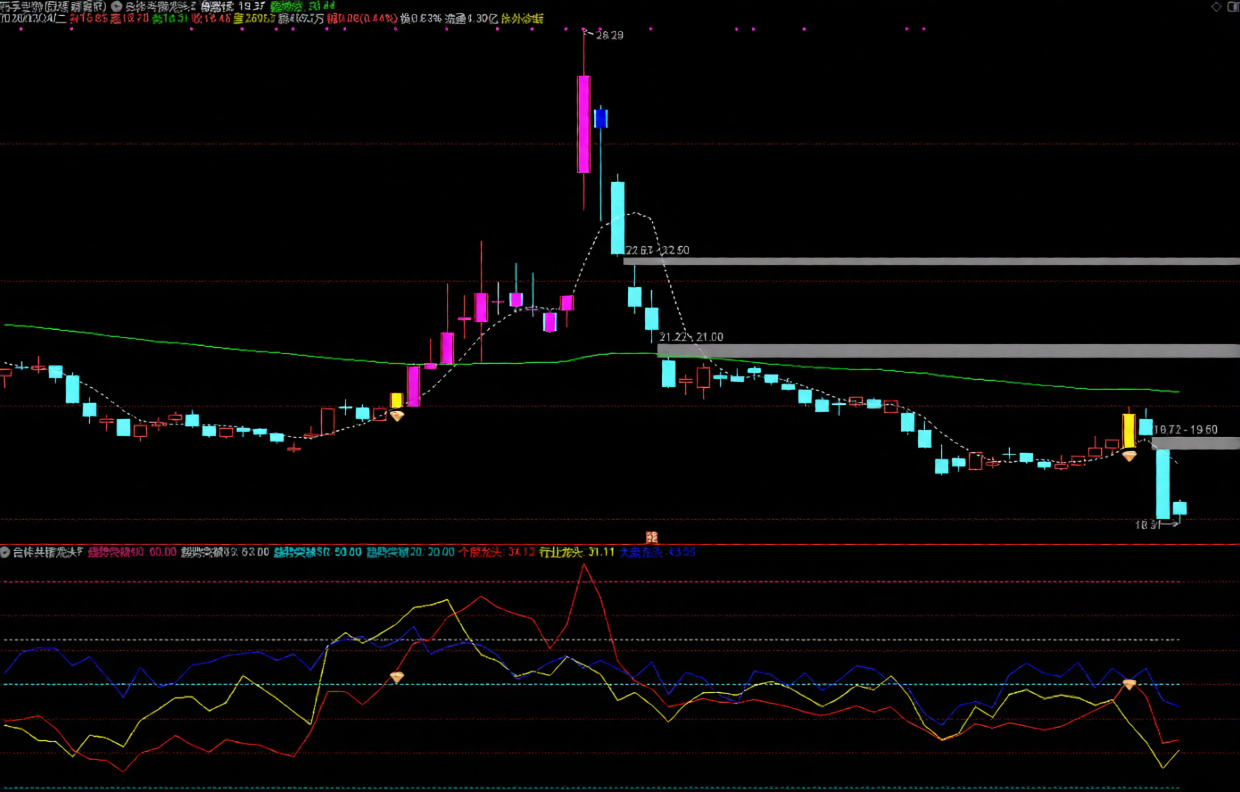Image resolution: width=1240 pixels, height=792 pixels.
Task: Click small red icon on the panel divider
Action: pyautogui.click(x=651, y=538)
